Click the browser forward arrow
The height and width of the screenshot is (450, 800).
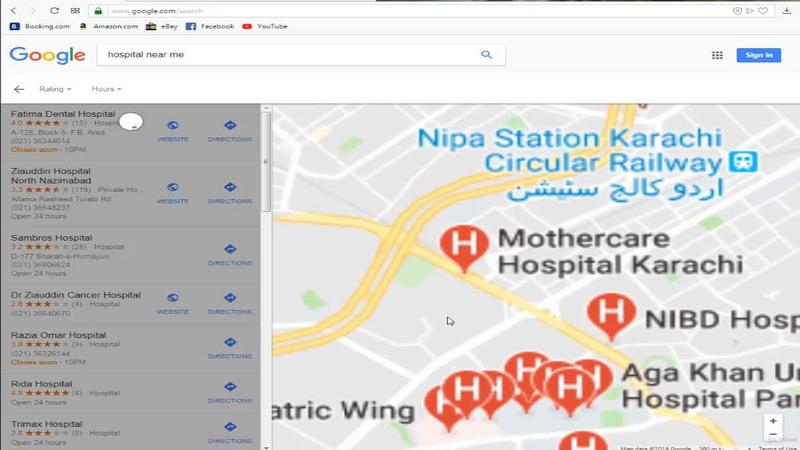pyautogui.click(x=33, y=11)
